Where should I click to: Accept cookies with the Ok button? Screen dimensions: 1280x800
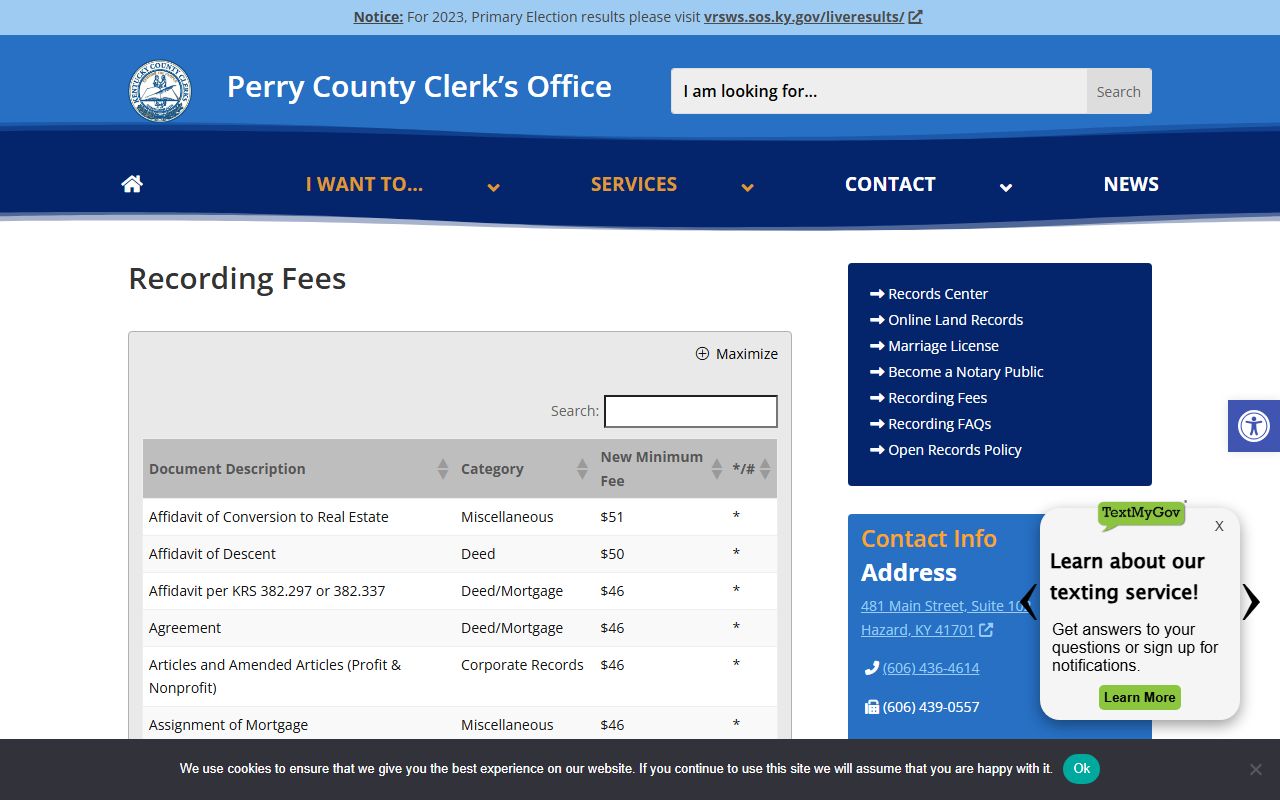1081,769
